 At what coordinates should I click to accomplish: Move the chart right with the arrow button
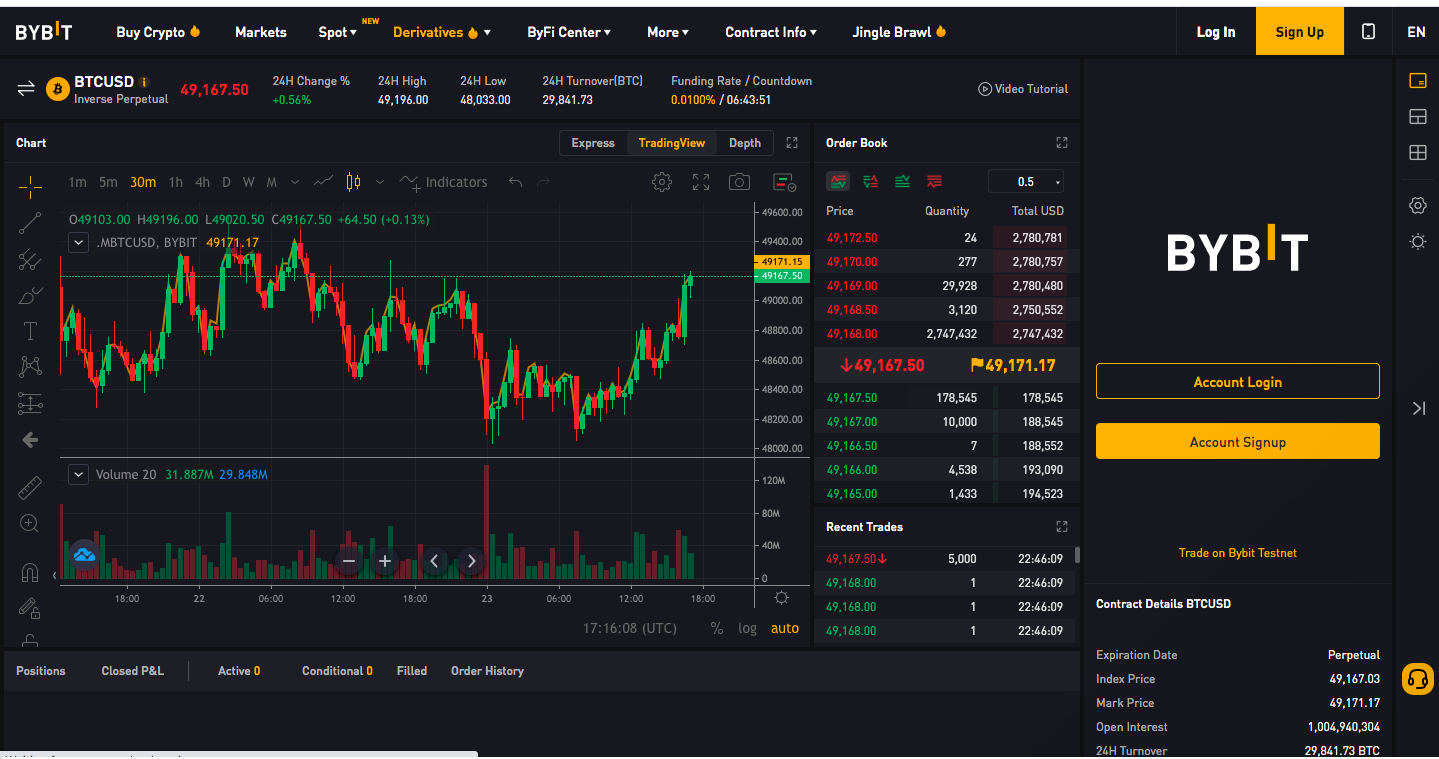(471, 562)
